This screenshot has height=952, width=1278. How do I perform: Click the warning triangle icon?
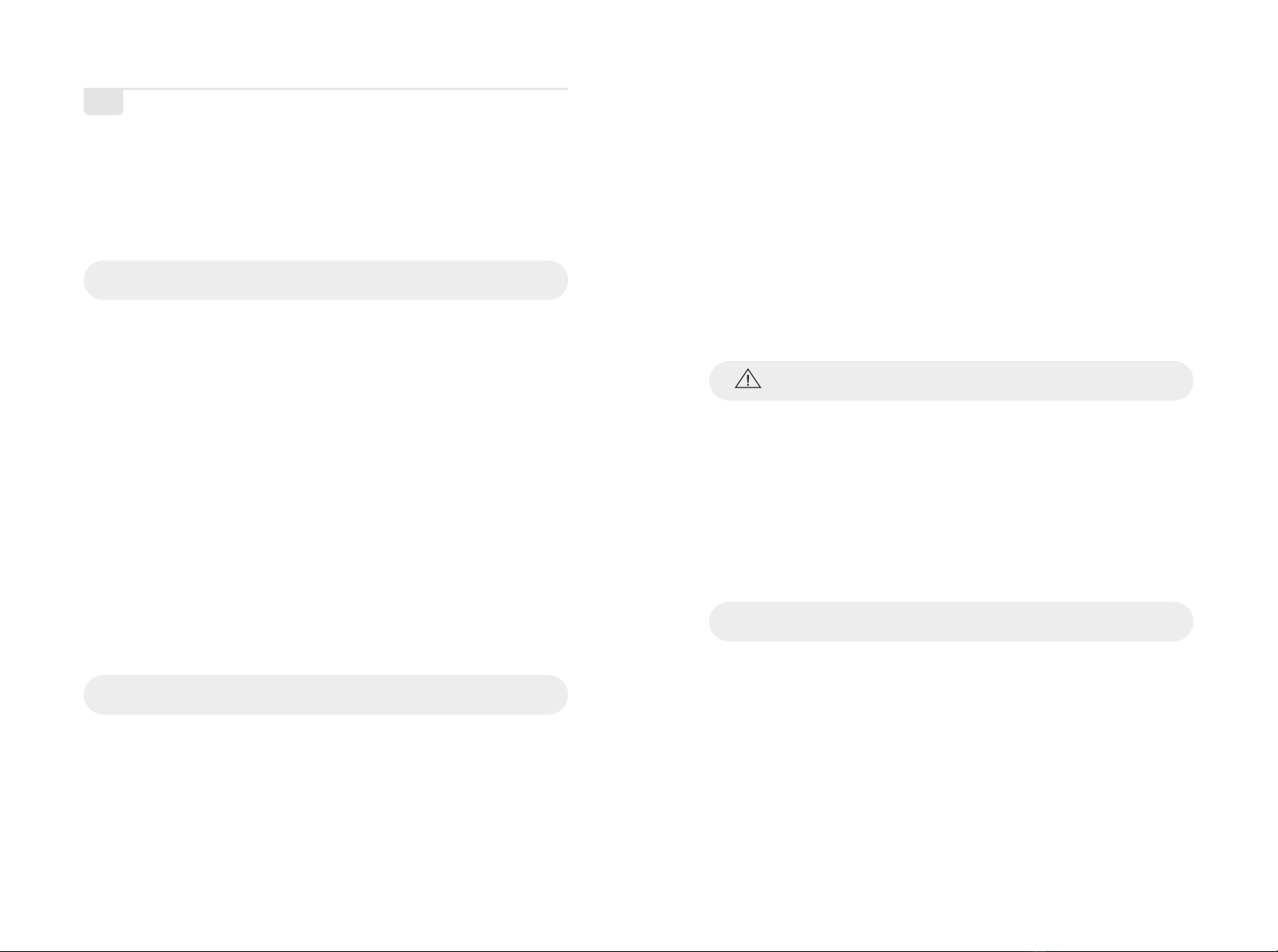(747, 378)
